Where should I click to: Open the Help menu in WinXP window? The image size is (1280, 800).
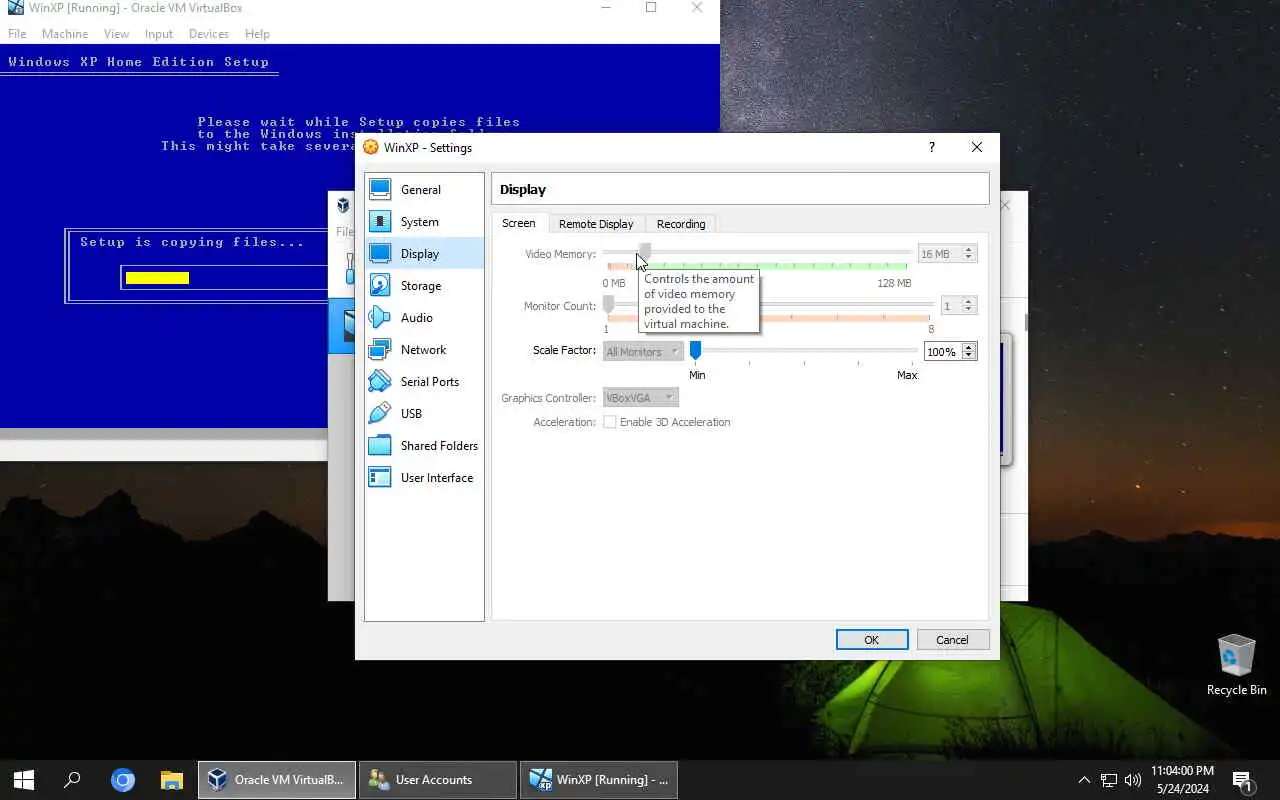(257, 33)
